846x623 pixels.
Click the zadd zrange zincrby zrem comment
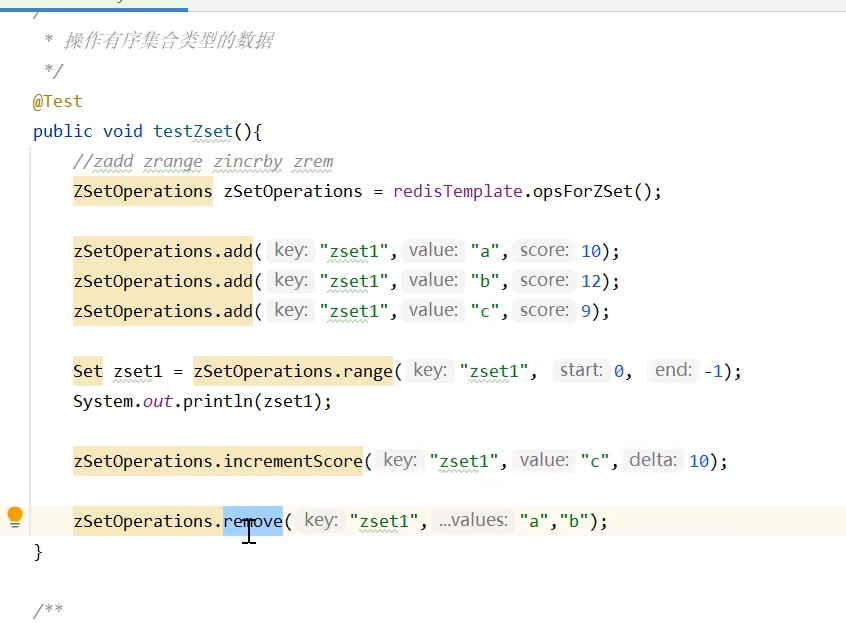point(202,161)
